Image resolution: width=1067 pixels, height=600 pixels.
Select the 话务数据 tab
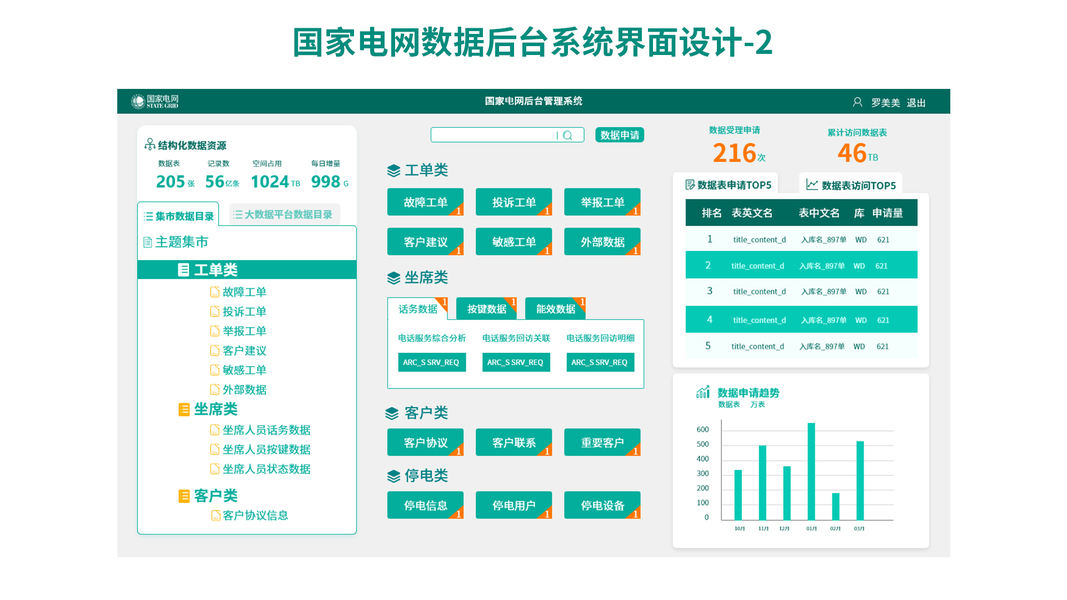(418, 309)
